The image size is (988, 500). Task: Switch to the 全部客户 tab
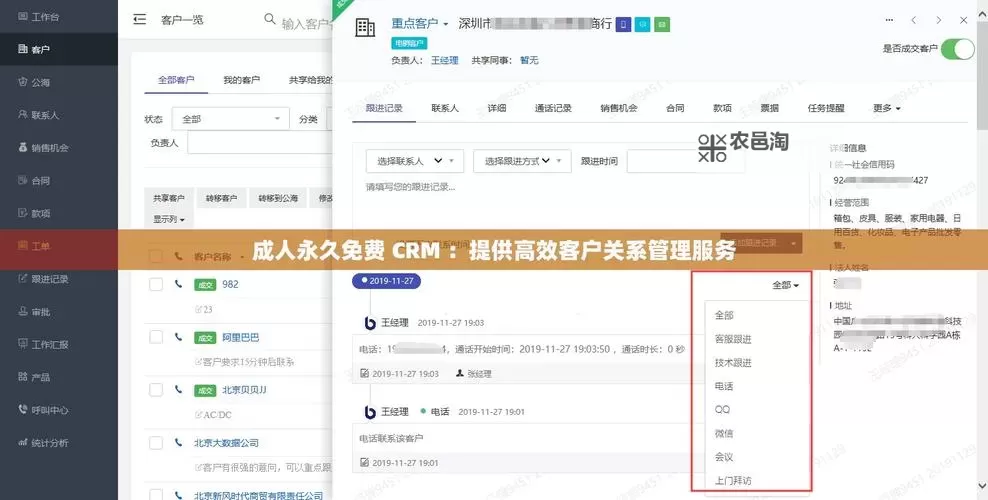[x=176, y=80]
